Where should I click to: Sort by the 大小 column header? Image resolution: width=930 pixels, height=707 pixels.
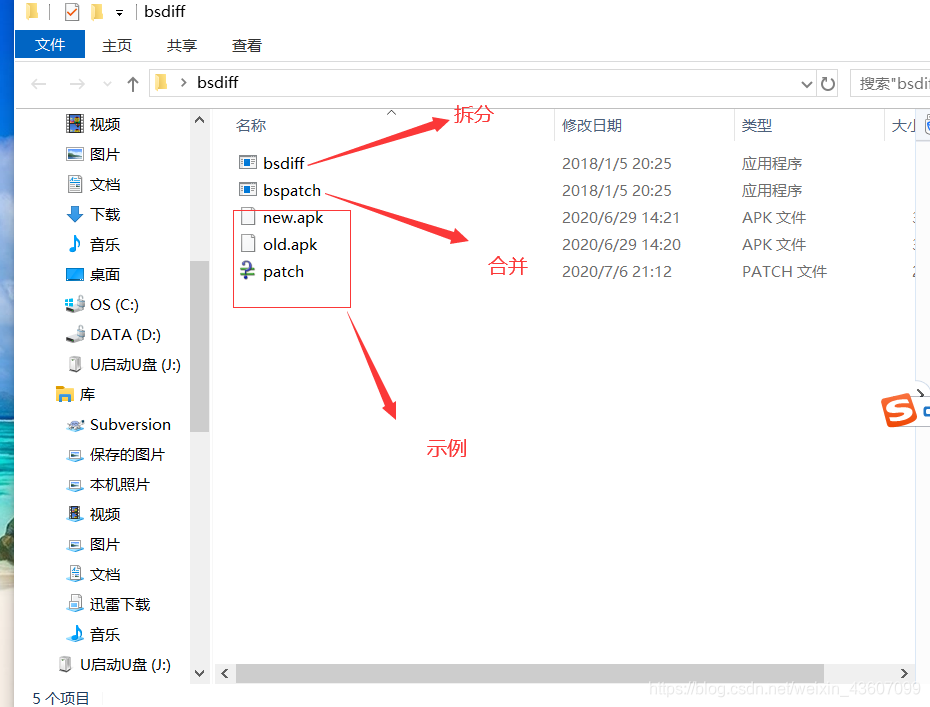903,125
